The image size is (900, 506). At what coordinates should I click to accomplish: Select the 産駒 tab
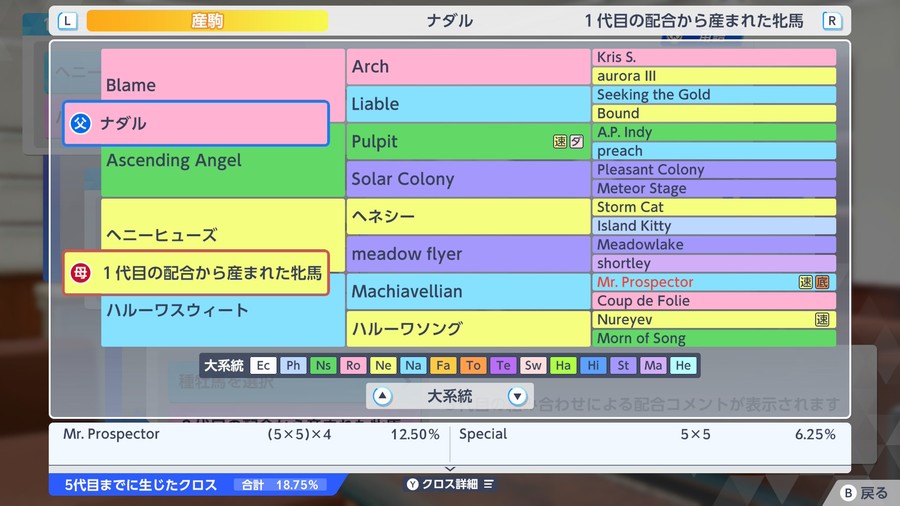tap(207, 21)
